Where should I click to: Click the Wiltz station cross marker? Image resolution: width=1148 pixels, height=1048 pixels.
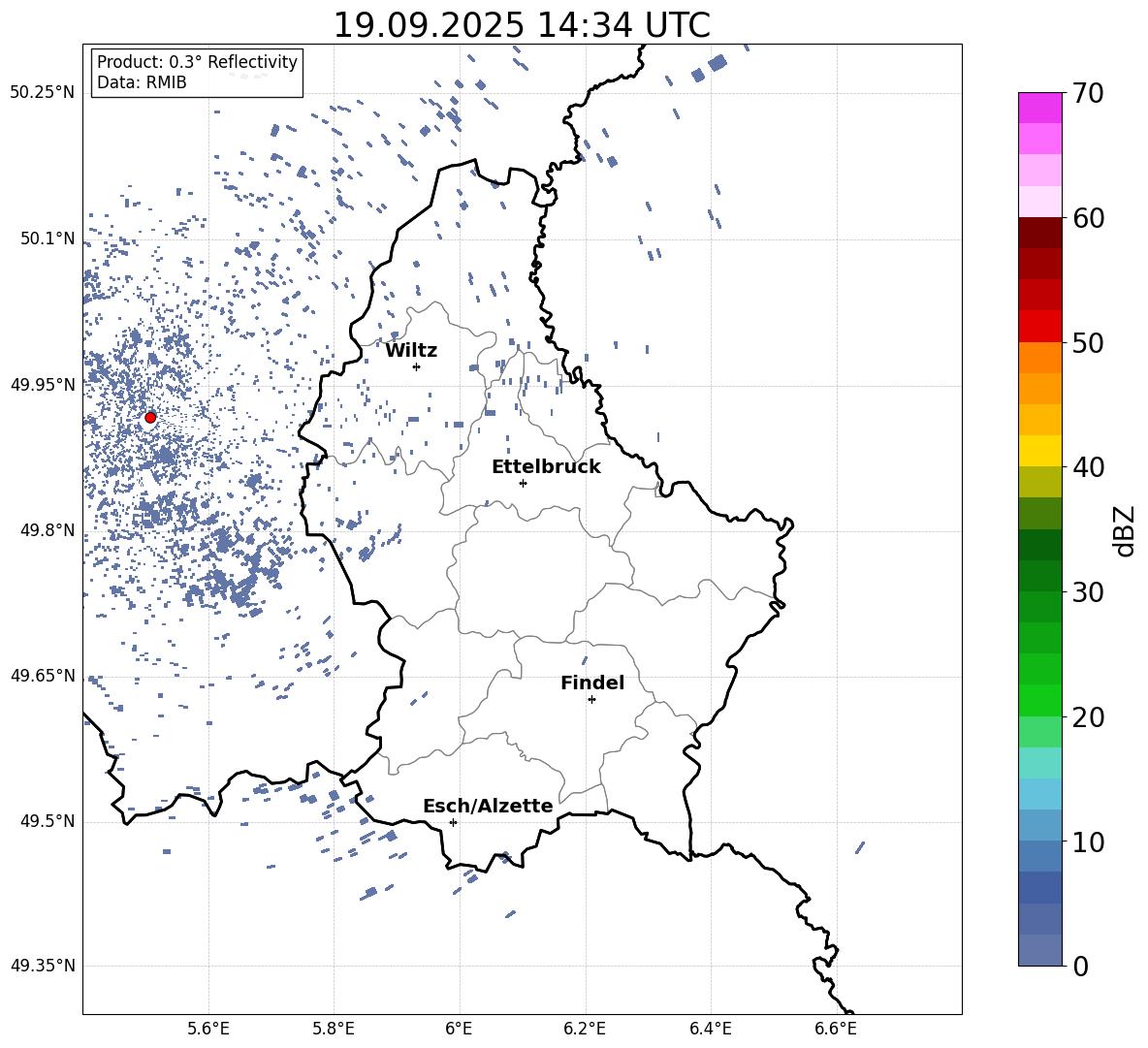click(x=416, y=366)
